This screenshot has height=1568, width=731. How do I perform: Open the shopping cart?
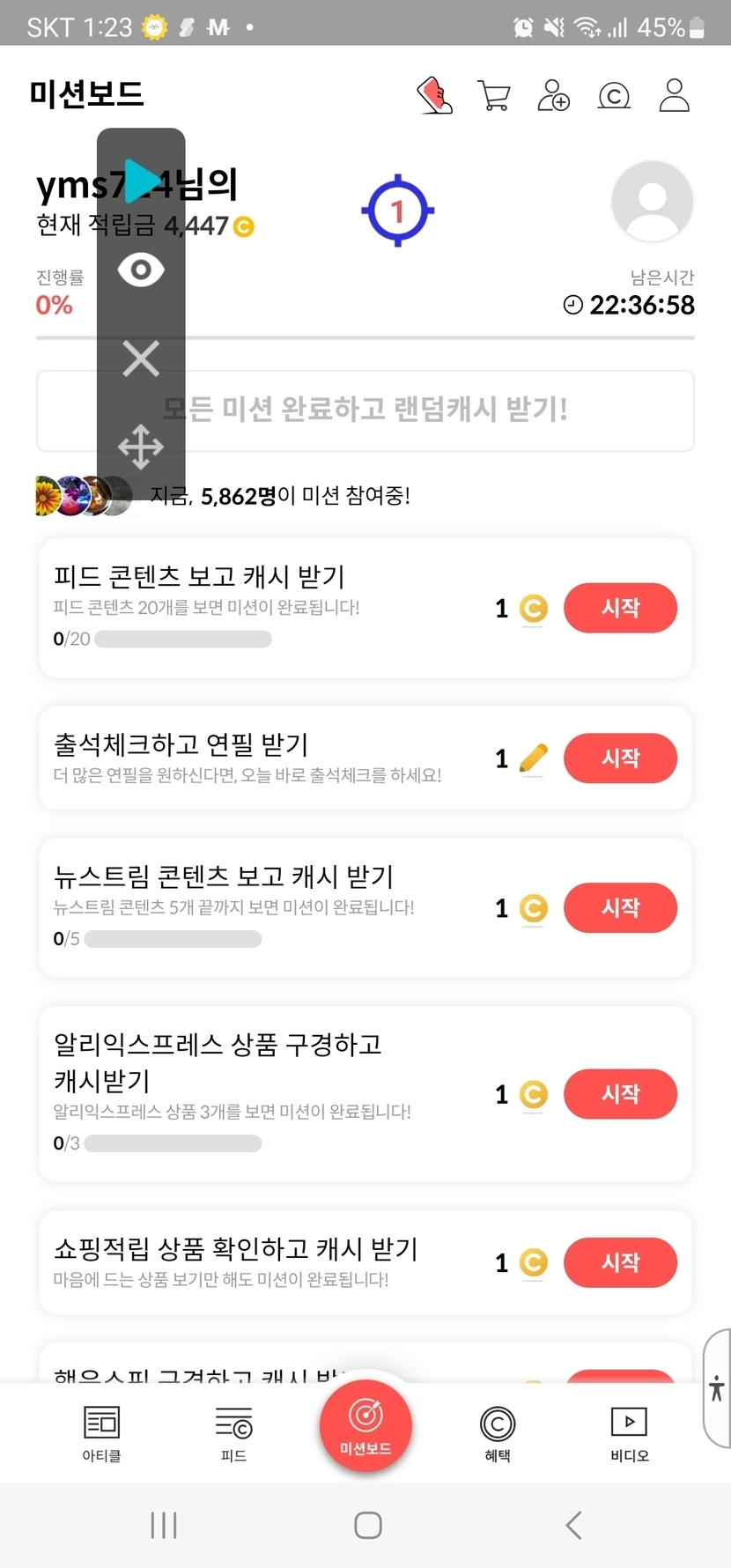[494, 95]
